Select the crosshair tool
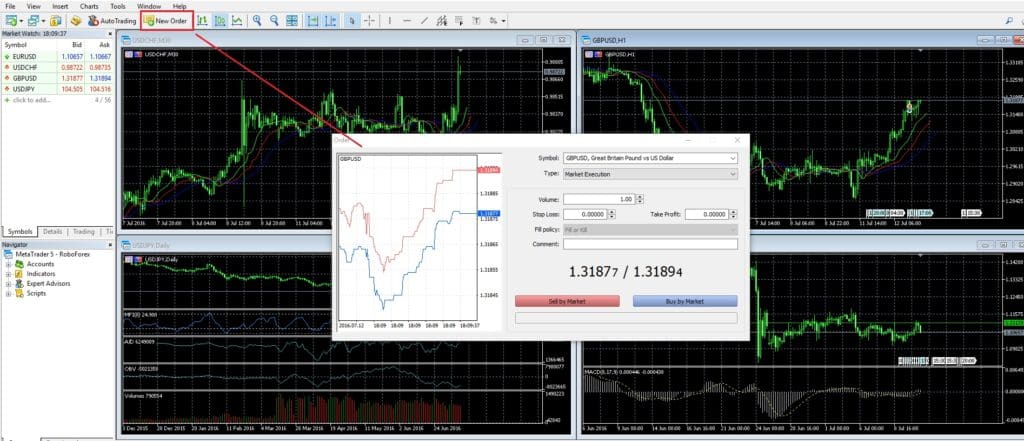 tap(370, 21)
